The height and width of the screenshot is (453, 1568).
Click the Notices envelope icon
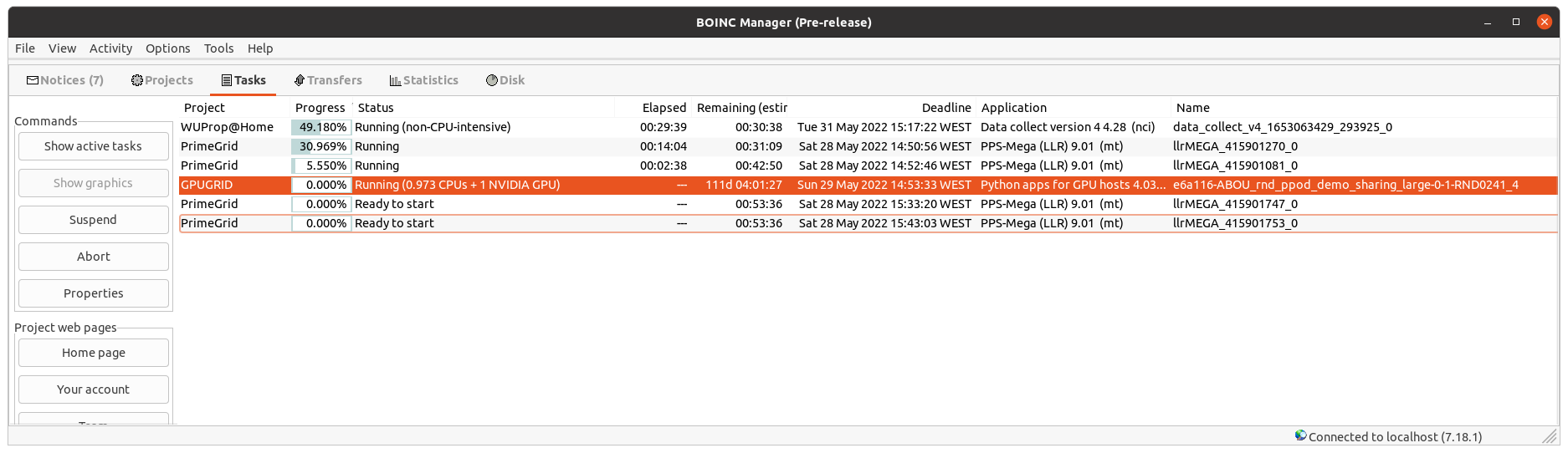(x=33, y=80)
